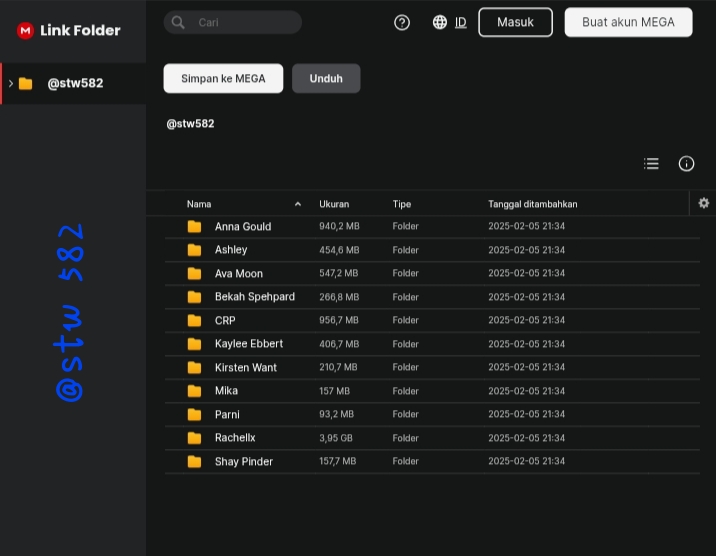
Task: Click Folder type in CRP row
Action: pyautogui.click(x=405, y=320)
